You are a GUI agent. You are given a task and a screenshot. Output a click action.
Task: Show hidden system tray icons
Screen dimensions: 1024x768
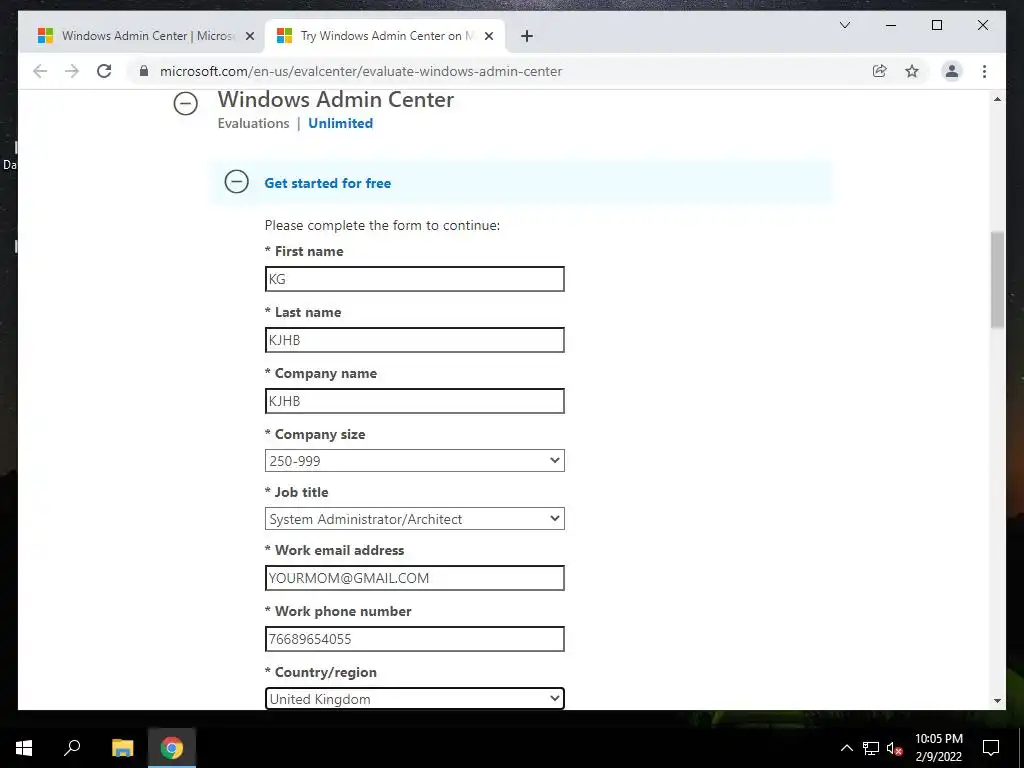coord(846,748)
